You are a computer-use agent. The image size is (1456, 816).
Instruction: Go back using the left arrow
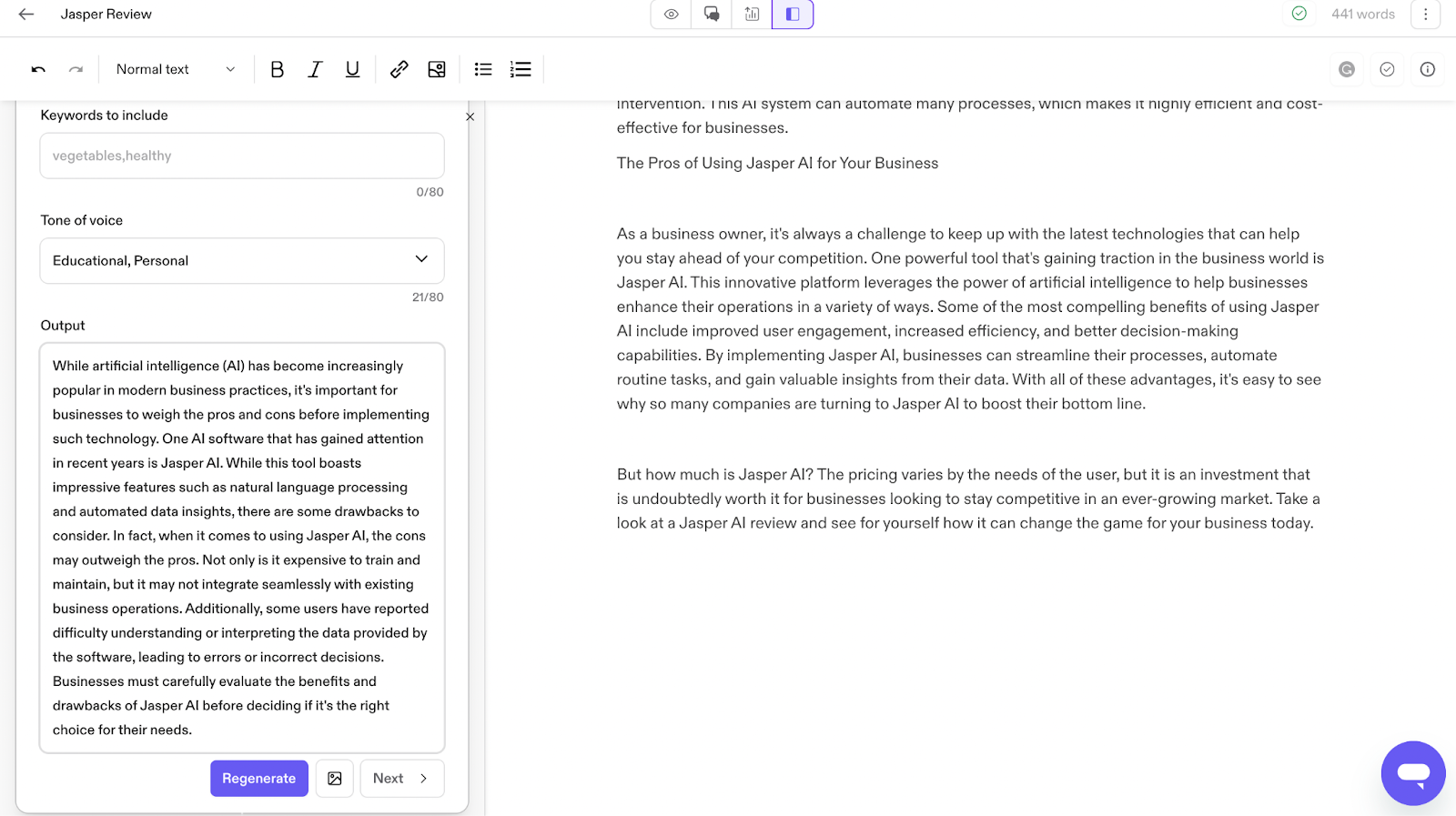(x=26, y=15)
